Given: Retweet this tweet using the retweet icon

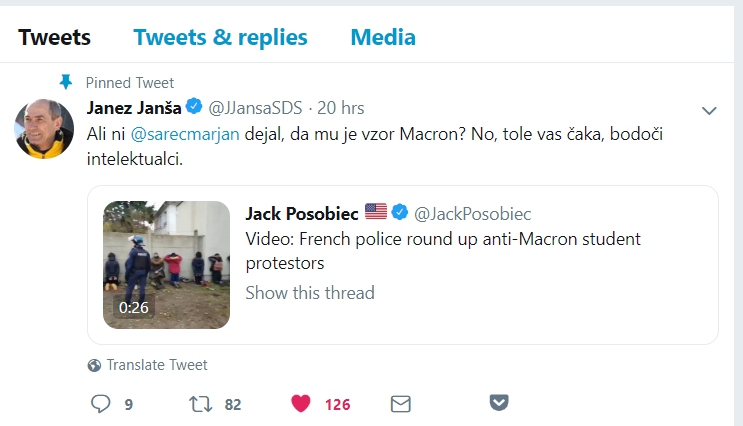Looking at the screenshot, I should (200, 404).
